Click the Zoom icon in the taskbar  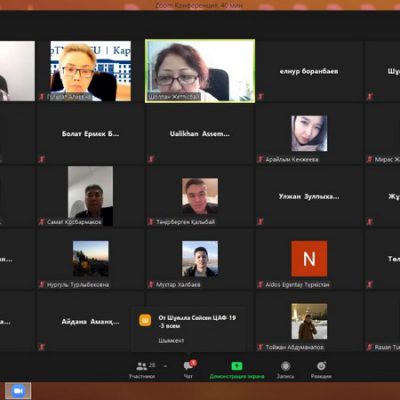18,391
